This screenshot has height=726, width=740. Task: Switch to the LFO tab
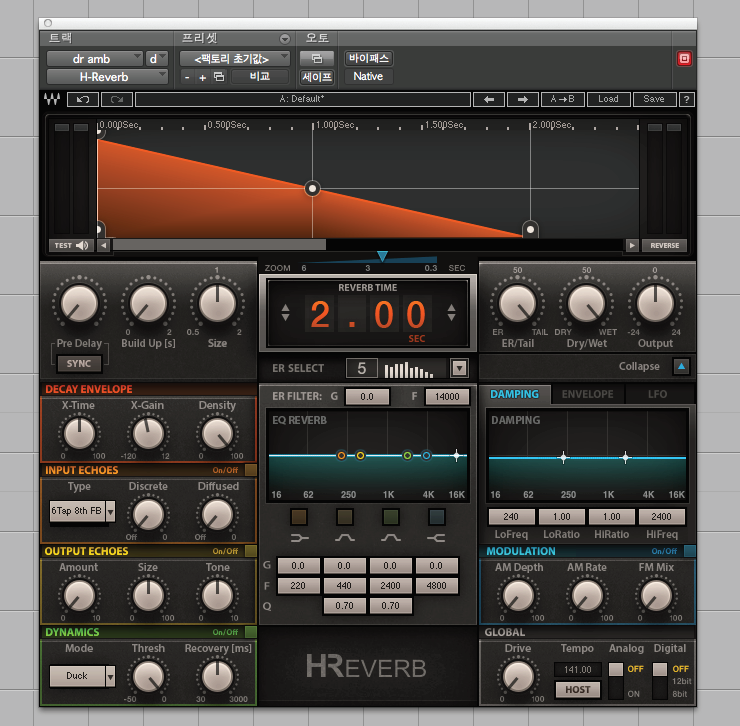657,394
